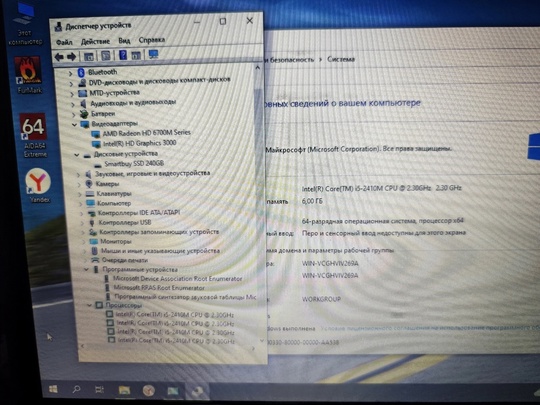540x405 pixels.
Task: Expand the MTD-устройства node
Action: tap(72, 94)
